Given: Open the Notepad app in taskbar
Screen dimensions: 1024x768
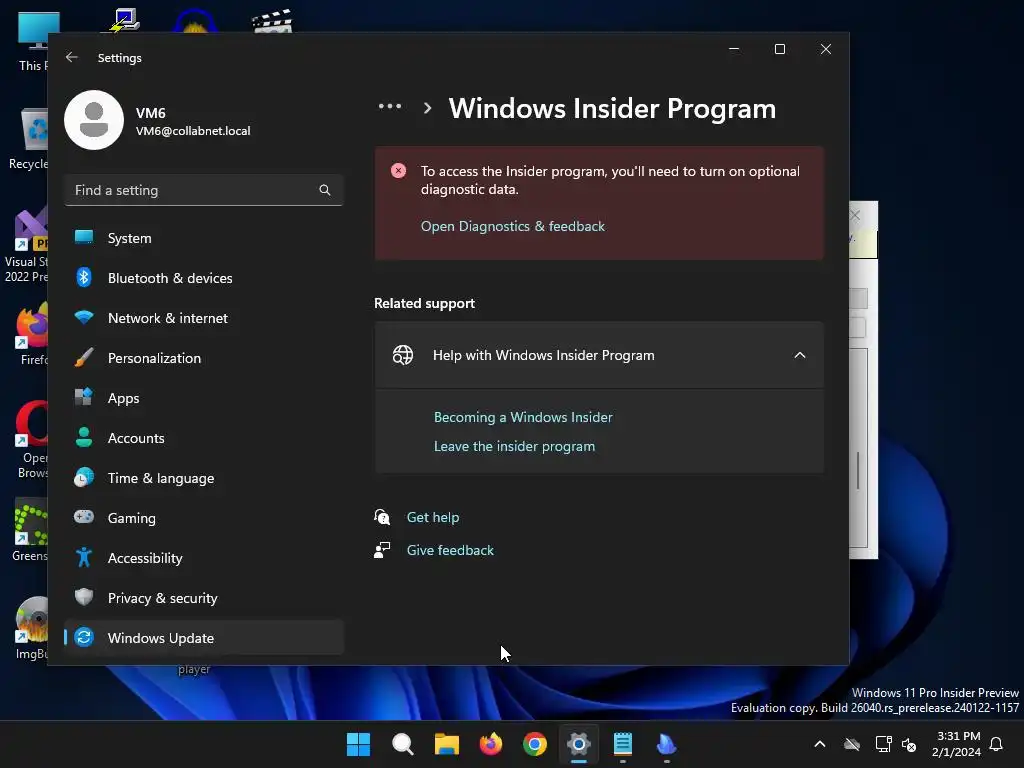Looking at the screenshot, I should click(623, 744).
